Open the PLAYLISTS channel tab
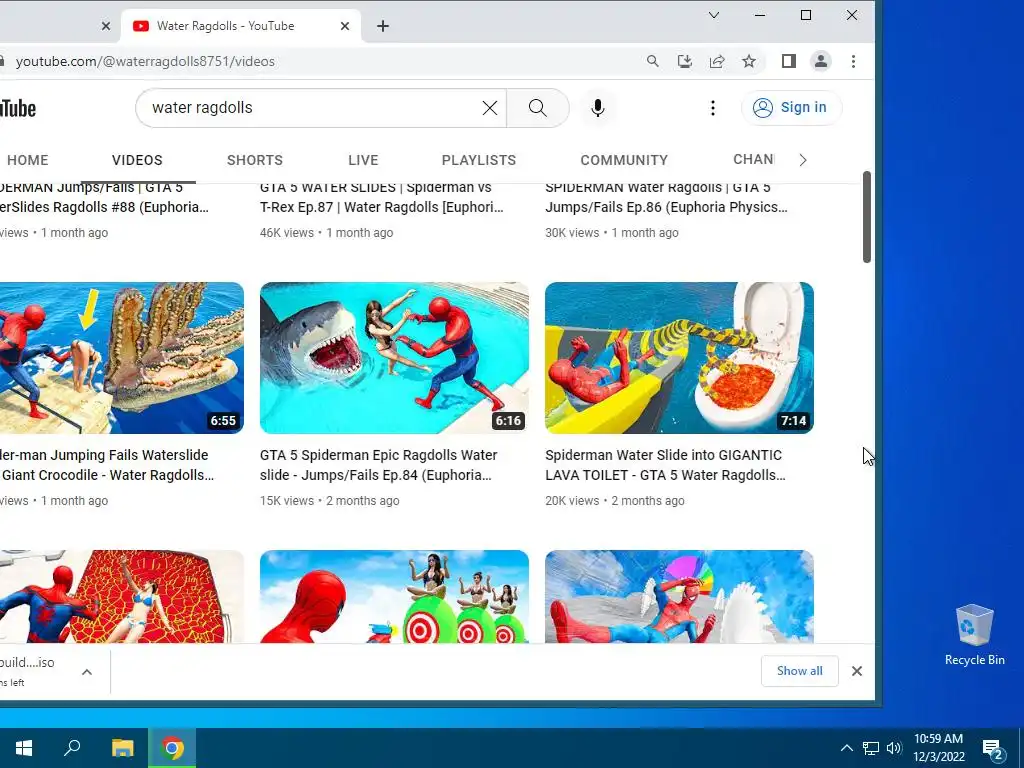The height and width of the screenshot is (768, 1024). (x=479, y=160)
